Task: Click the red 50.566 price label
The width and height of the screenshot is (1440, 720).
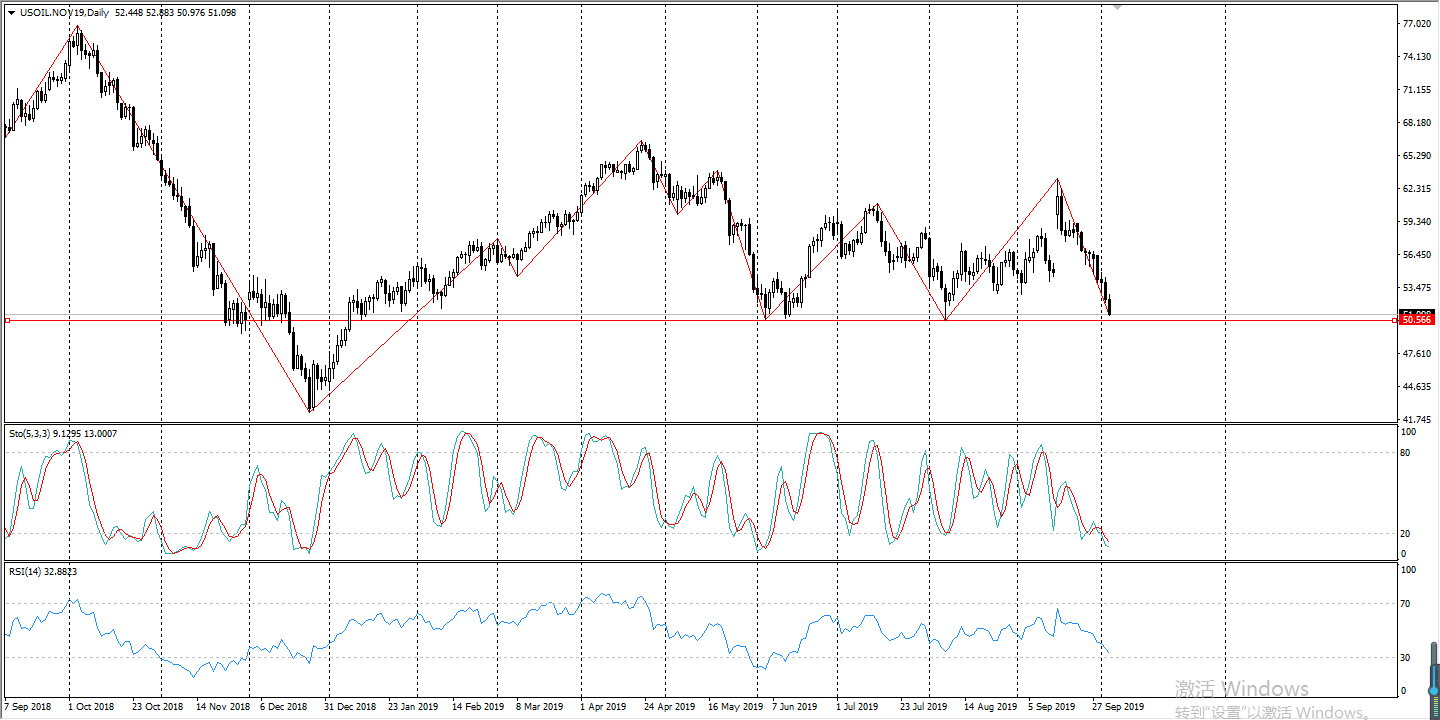Action: tap(1417, 320)
